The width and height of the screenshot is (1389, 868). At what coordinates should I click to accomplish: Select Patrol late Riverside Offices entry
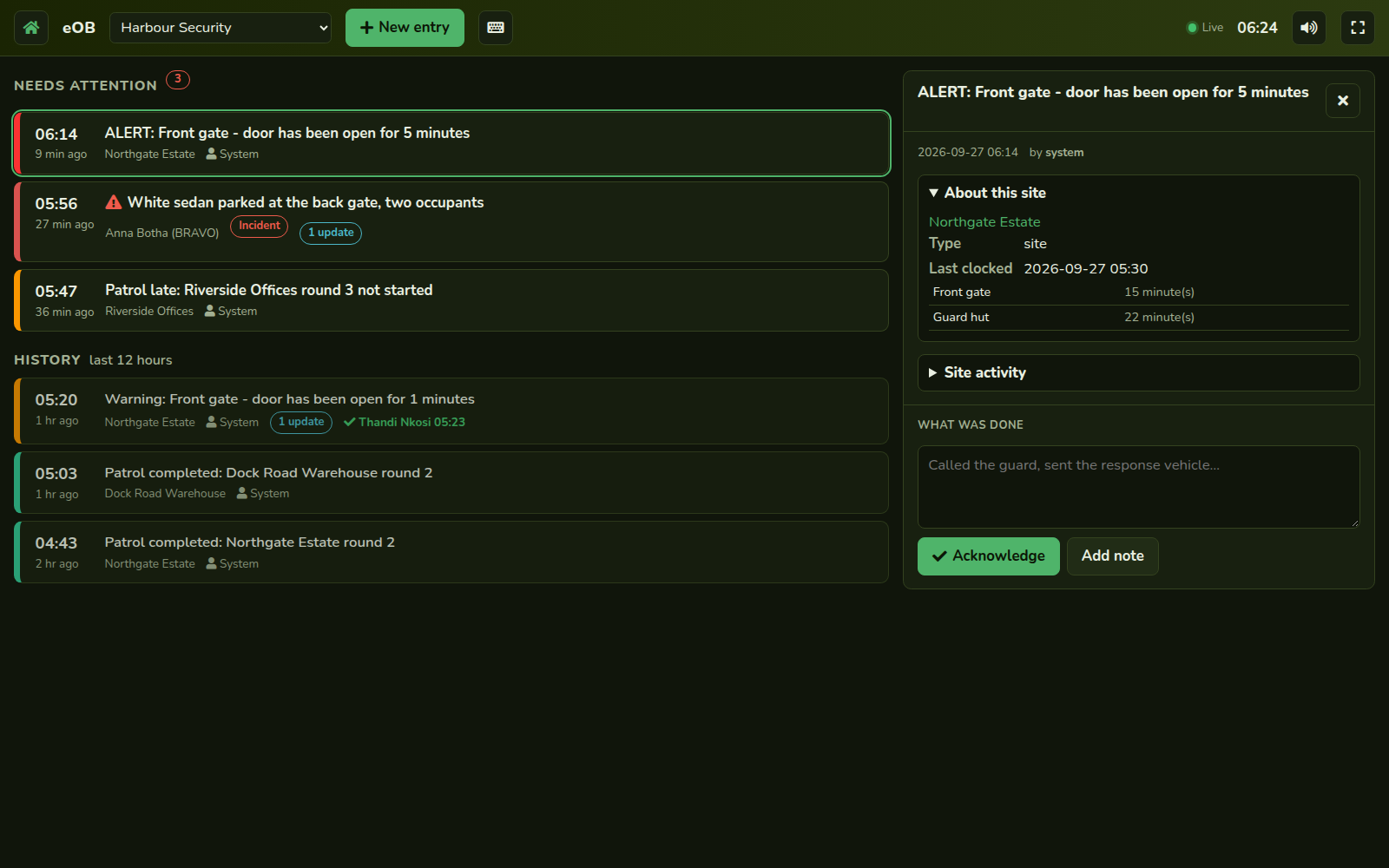[x=451, y=300]
